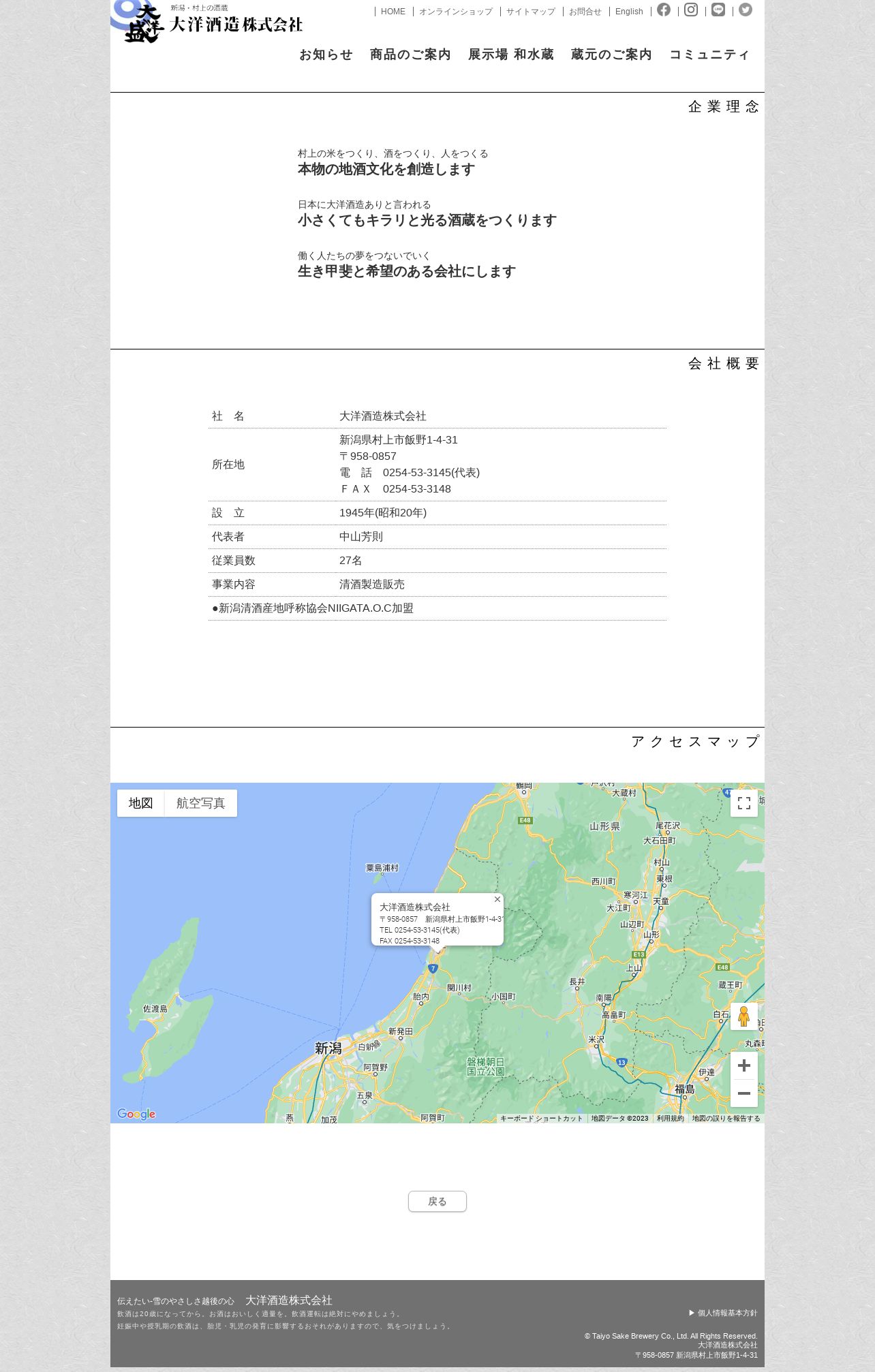875x1372 pixels.
Task: Click the 新潟県村上市飯野1-4-31 address in the table
Action: [399, 439]
